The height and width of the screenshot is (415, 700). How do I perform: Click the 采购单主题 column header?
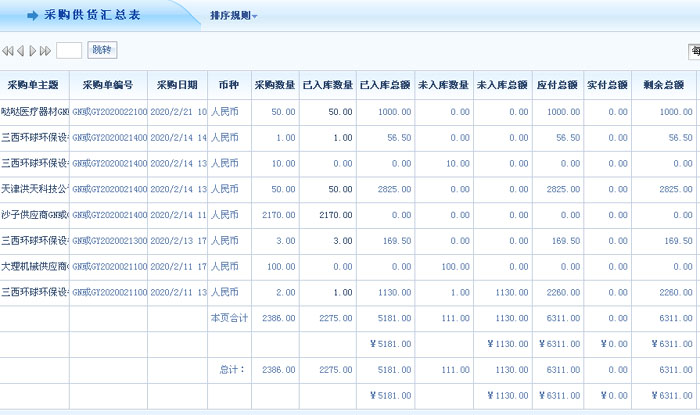(x=34, y=86)
